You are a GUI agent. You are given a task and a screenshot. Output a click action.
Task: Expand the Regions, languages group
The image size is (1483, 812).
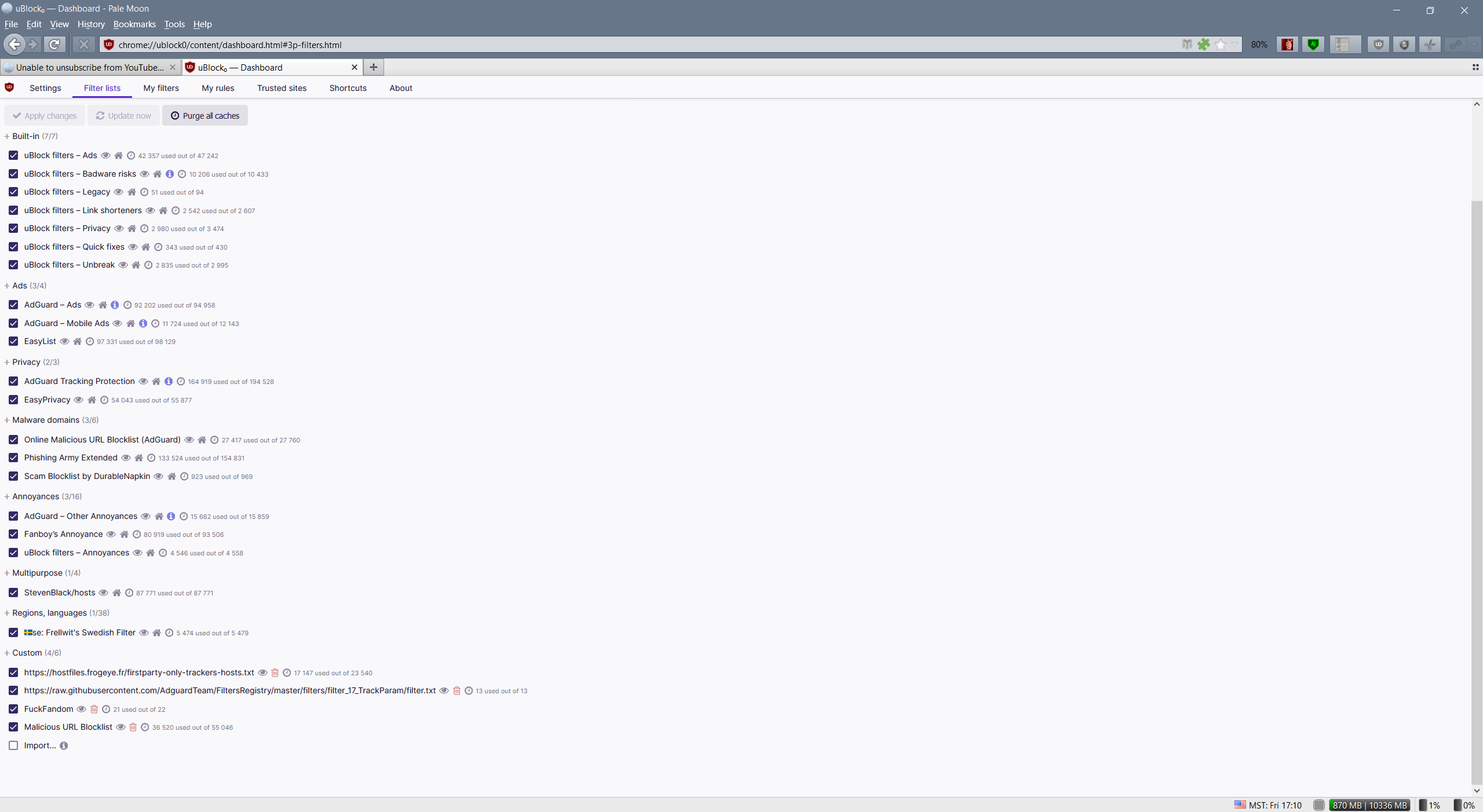[7, 613]
